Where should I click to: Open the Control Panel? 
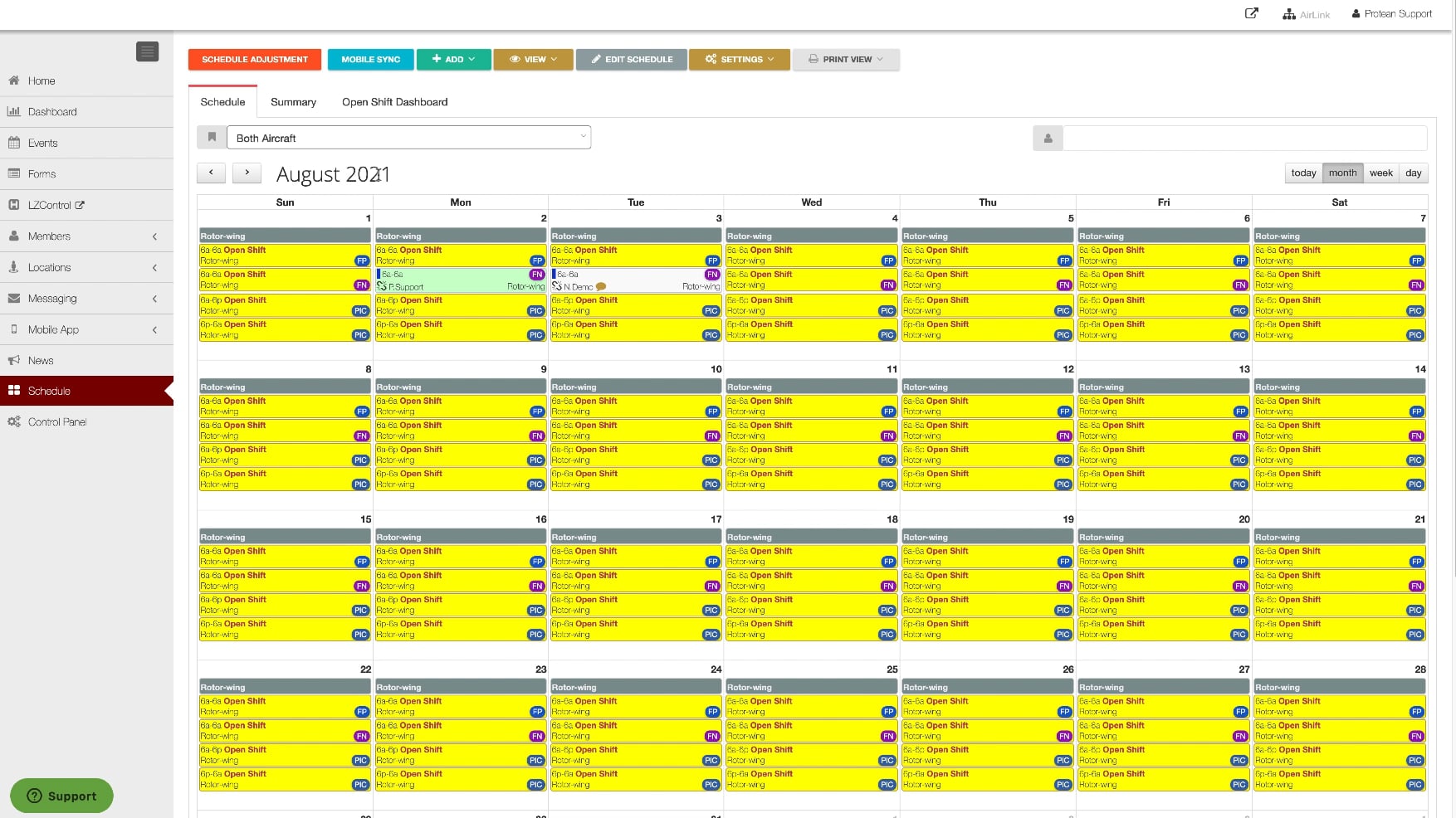[x=56, y=421]
